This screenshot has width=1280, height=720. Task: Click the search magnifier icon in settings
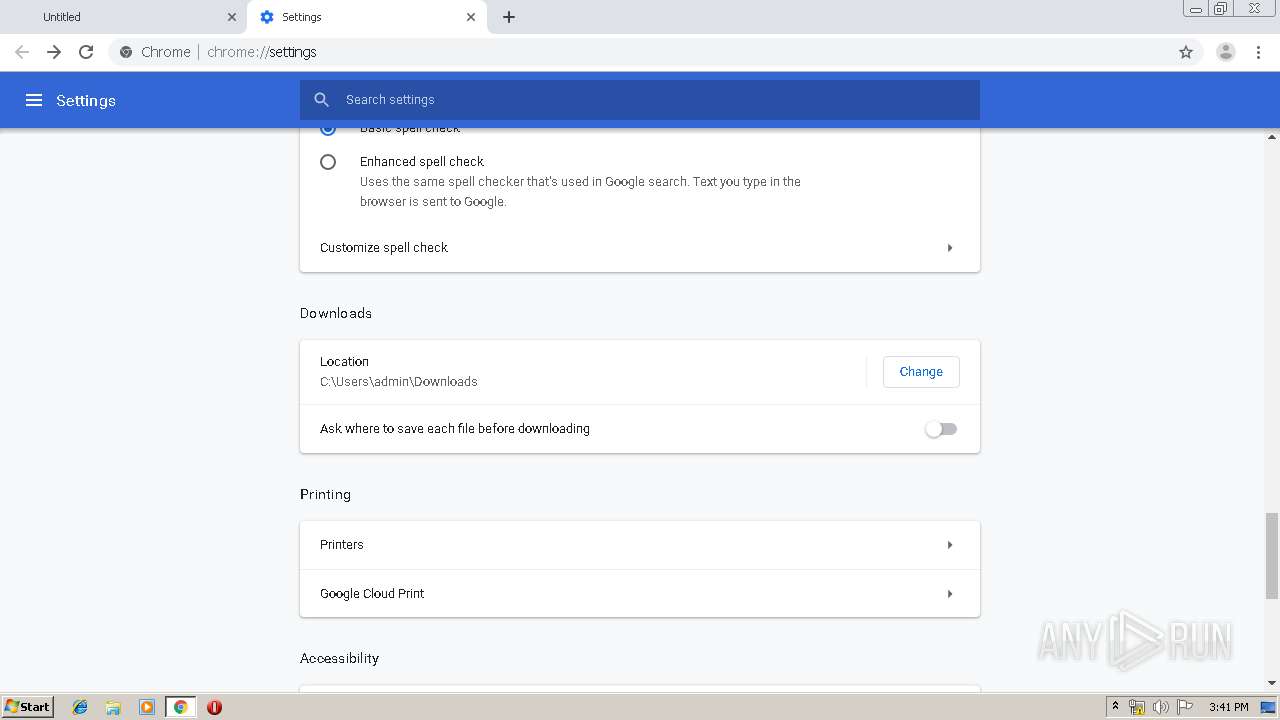pos(321,100)
